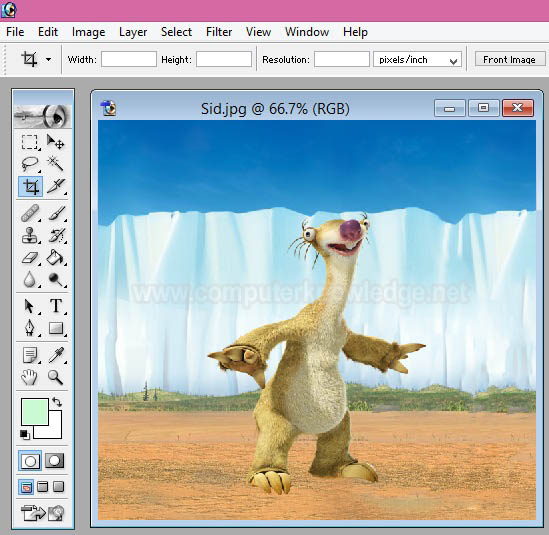Select the Dodge tool

56,279
